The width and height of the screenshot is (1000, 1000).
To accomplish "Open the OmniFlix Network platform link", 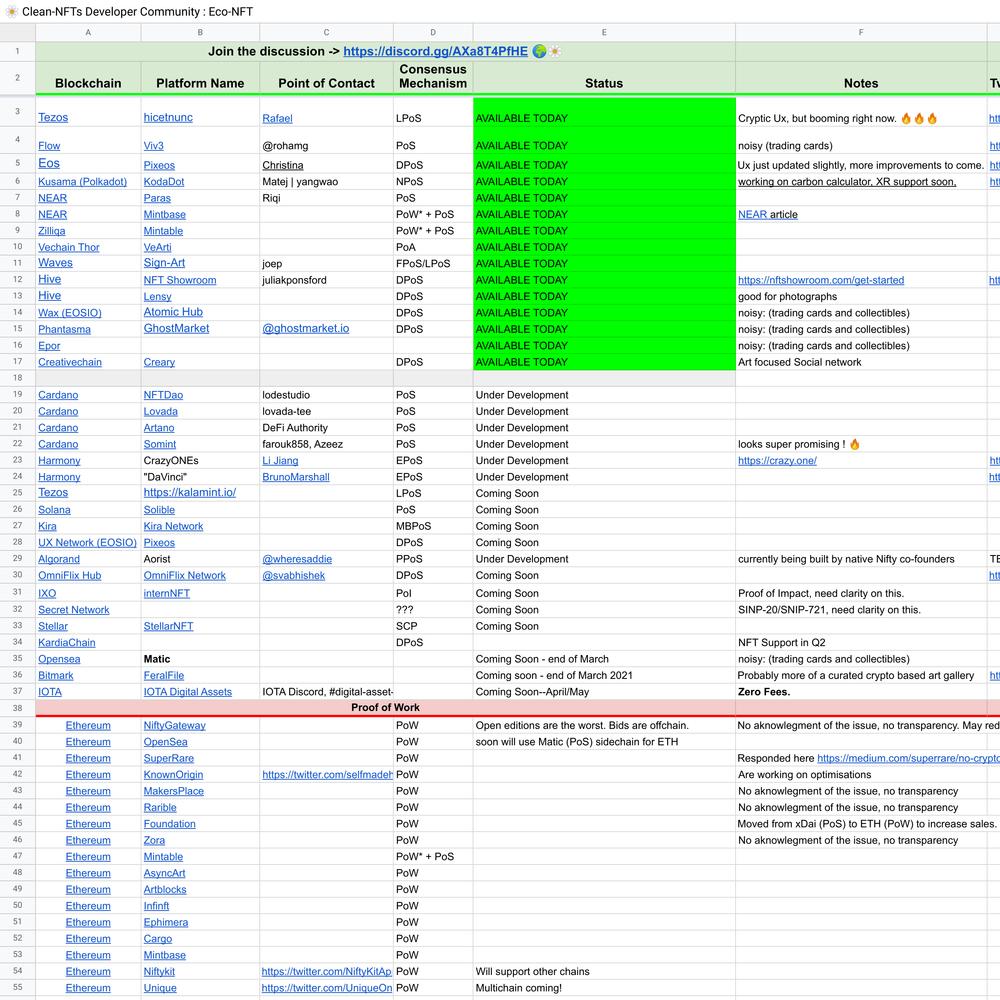I will pos(184,575).
